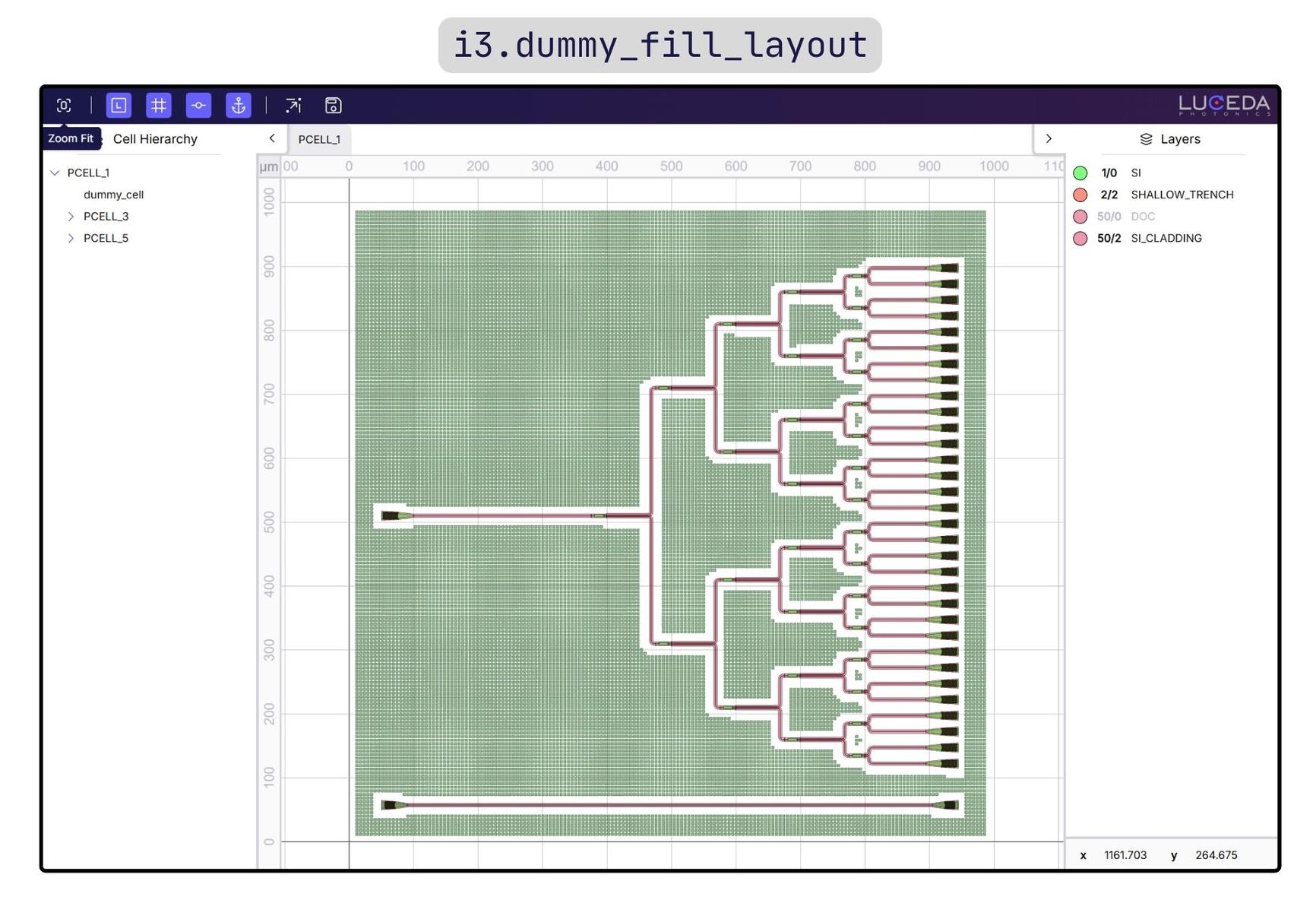The height and width of the screenshot is (897, 1316).
Task: Click the export arrow icon in toolbar
Action: coord(293,106)
